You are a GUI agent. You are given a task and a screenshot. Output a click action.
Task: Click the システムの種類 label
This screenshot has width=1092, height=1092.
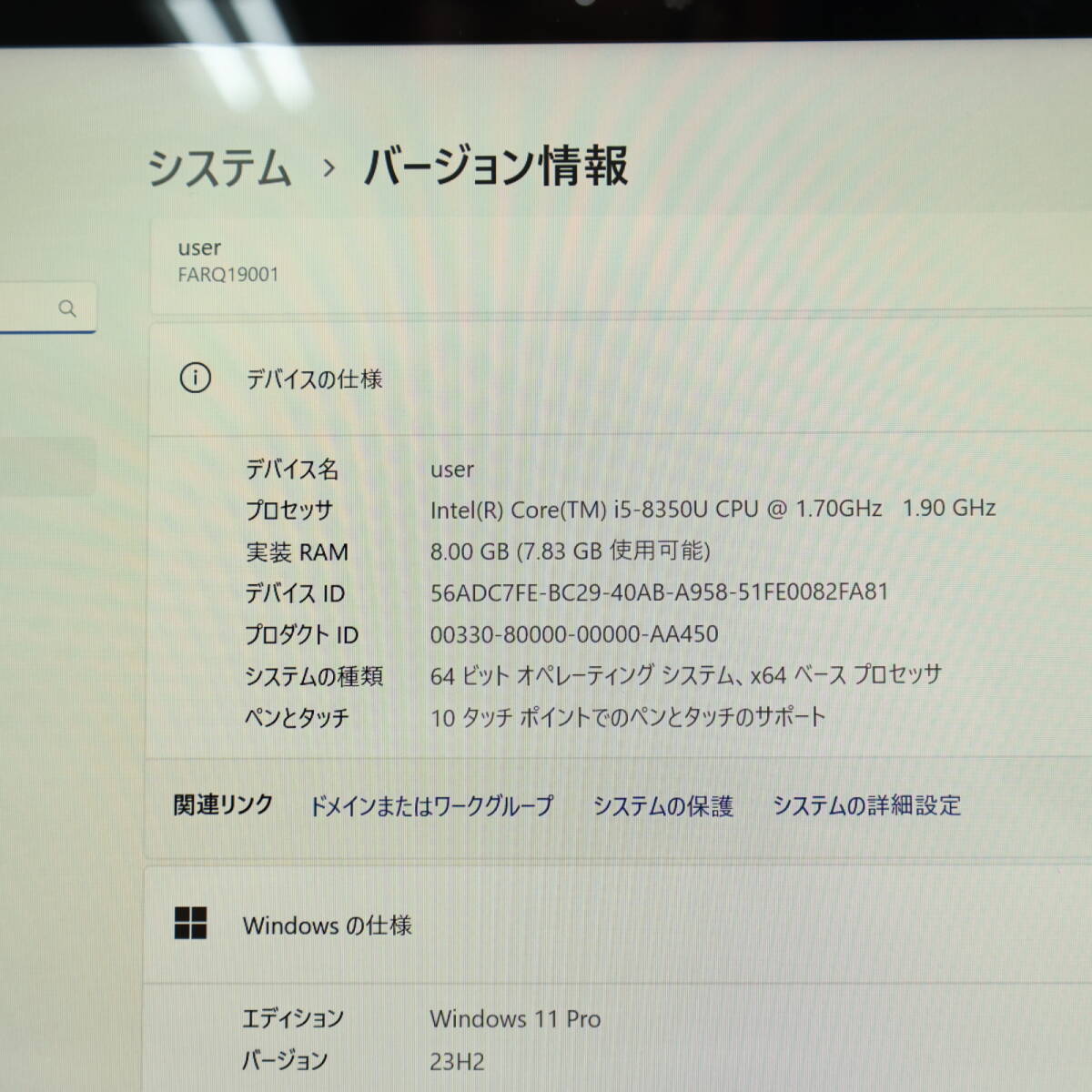tap(314, 676)
